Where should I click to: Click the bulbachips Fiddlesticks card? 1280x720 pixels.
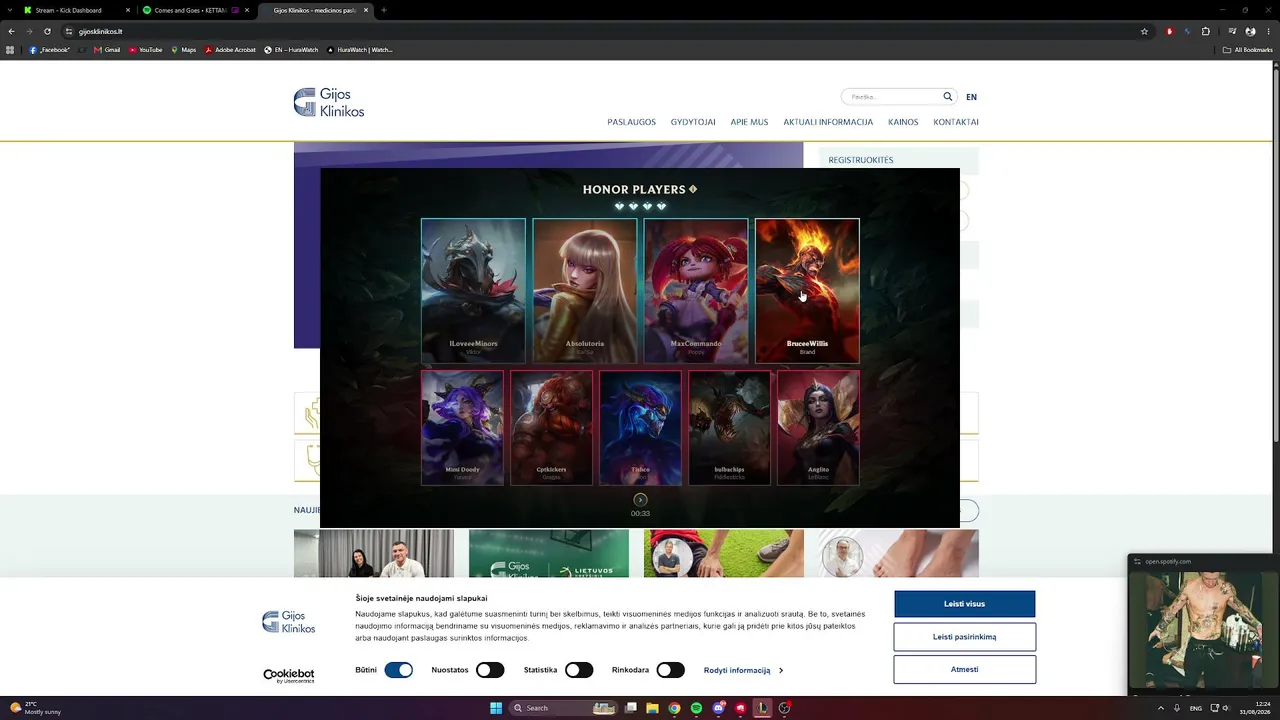[x=729, y=428]
